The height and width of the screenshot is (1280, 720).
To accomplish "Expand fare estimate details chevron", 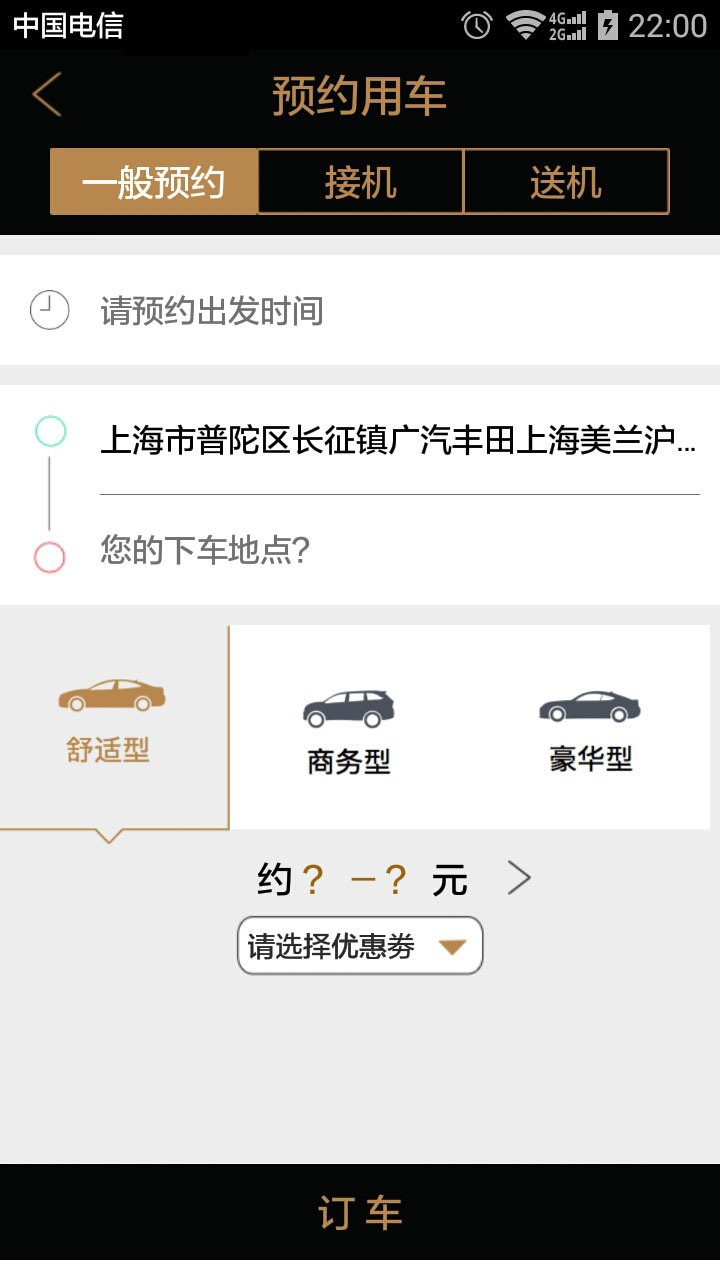I will pos(519,878).
